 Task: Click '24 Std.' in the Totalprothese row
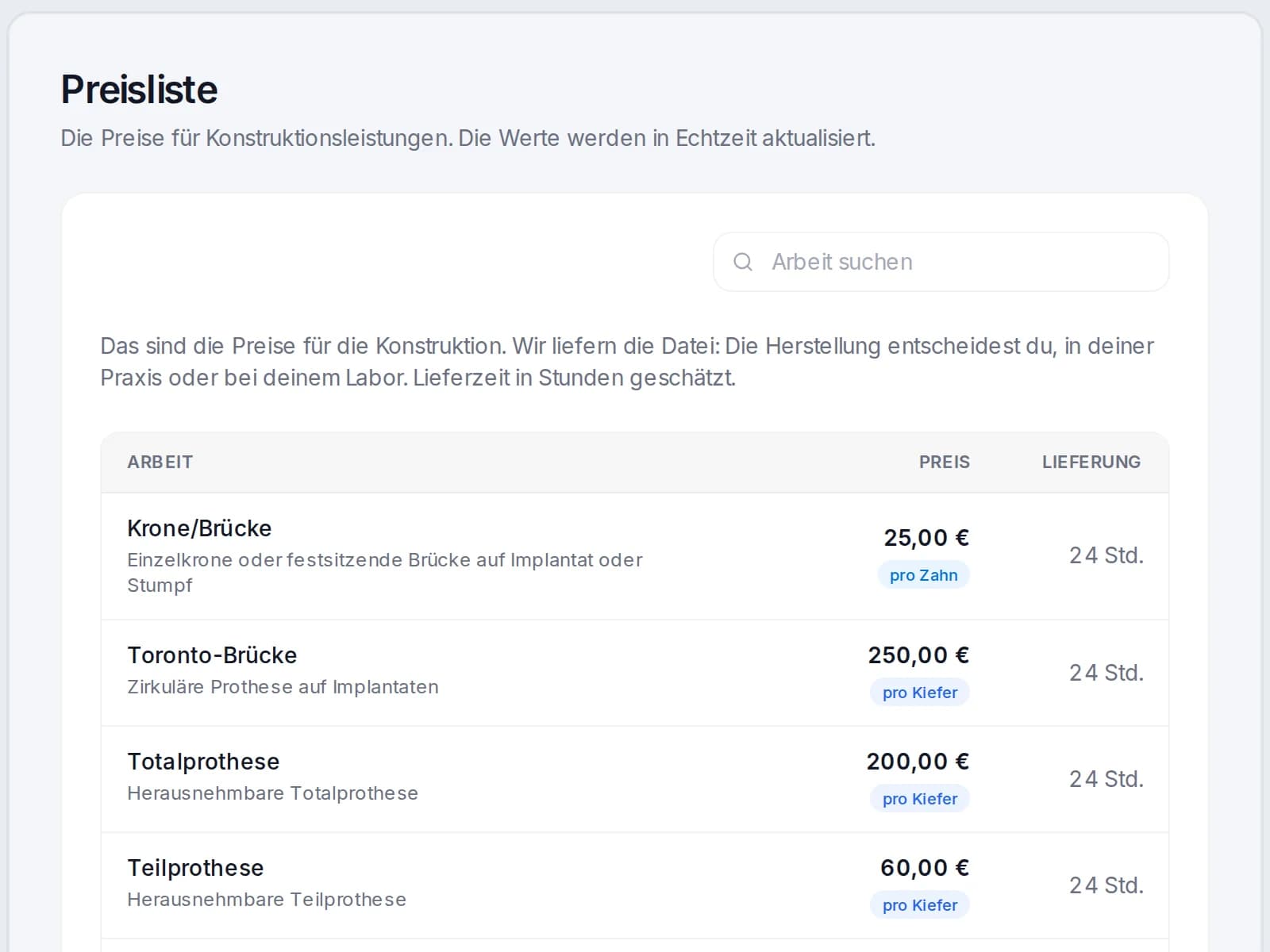(x=1106, y=779)
